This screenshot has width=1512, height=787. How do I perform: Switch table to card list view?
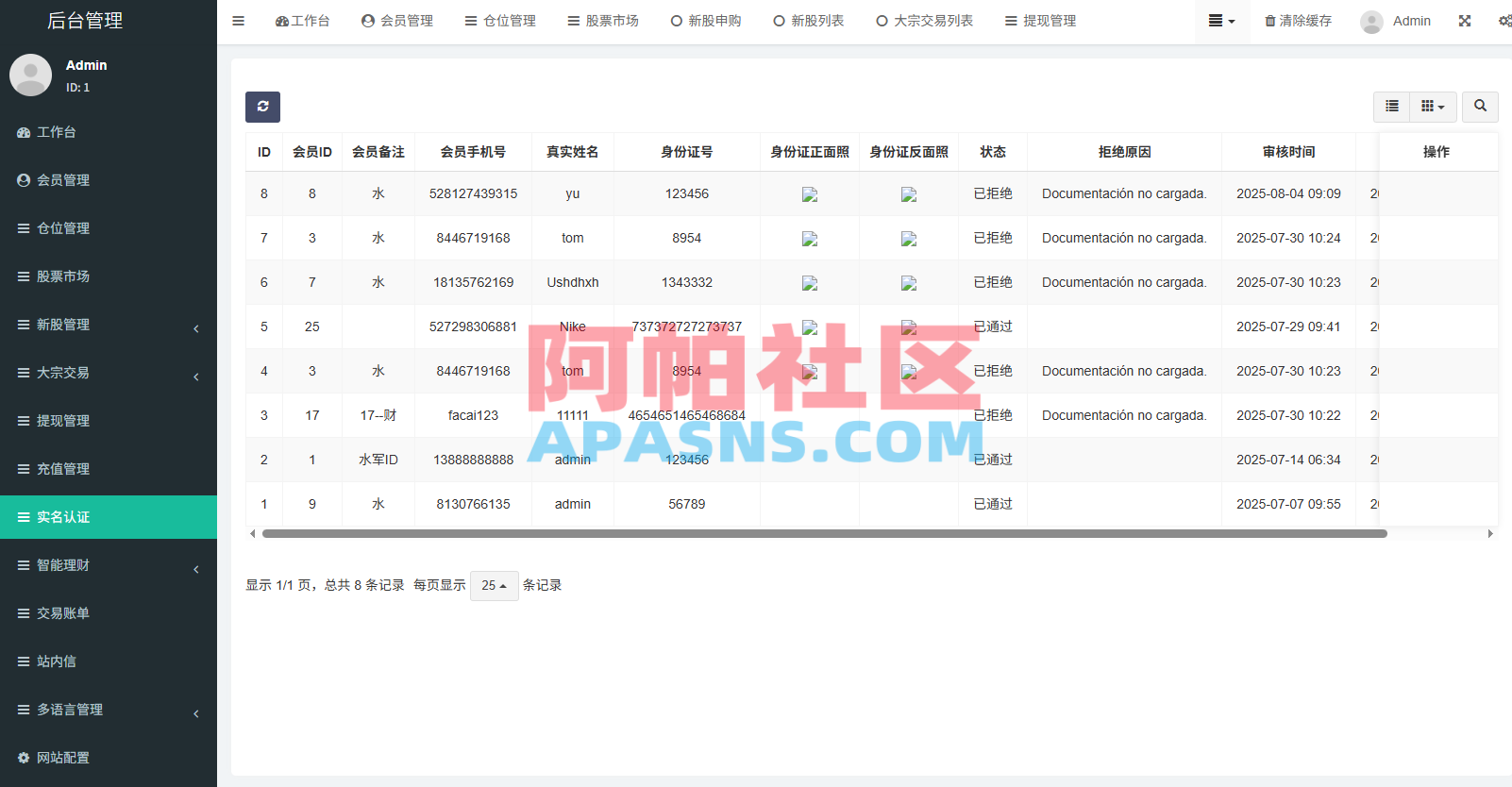click(1391, 107)
